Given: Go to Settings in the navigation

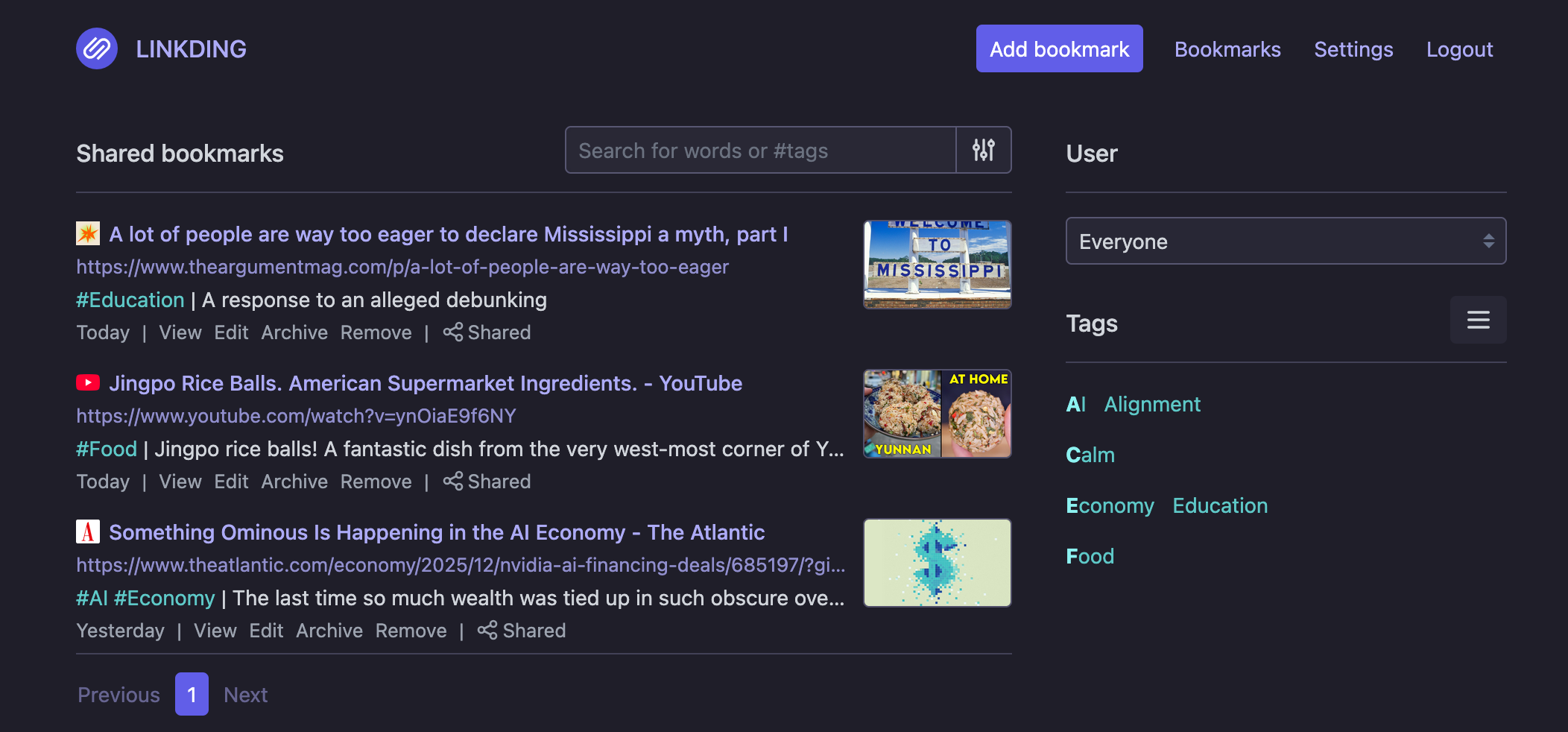Looking at the screenshot, I should (x=1353, y=49).
